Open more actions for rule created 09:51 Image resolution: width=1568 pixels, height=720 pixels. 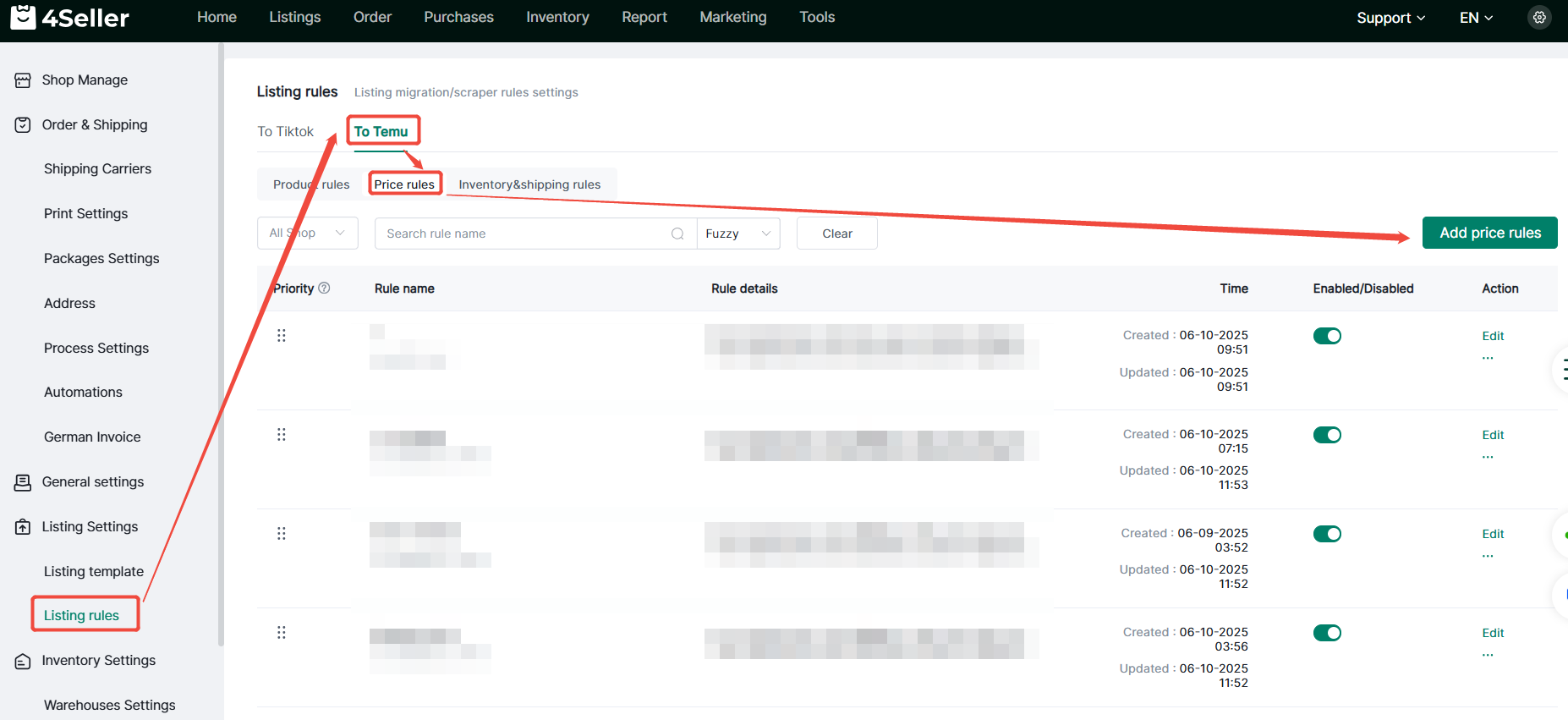pyautogui.click(x=1488, y=358)
